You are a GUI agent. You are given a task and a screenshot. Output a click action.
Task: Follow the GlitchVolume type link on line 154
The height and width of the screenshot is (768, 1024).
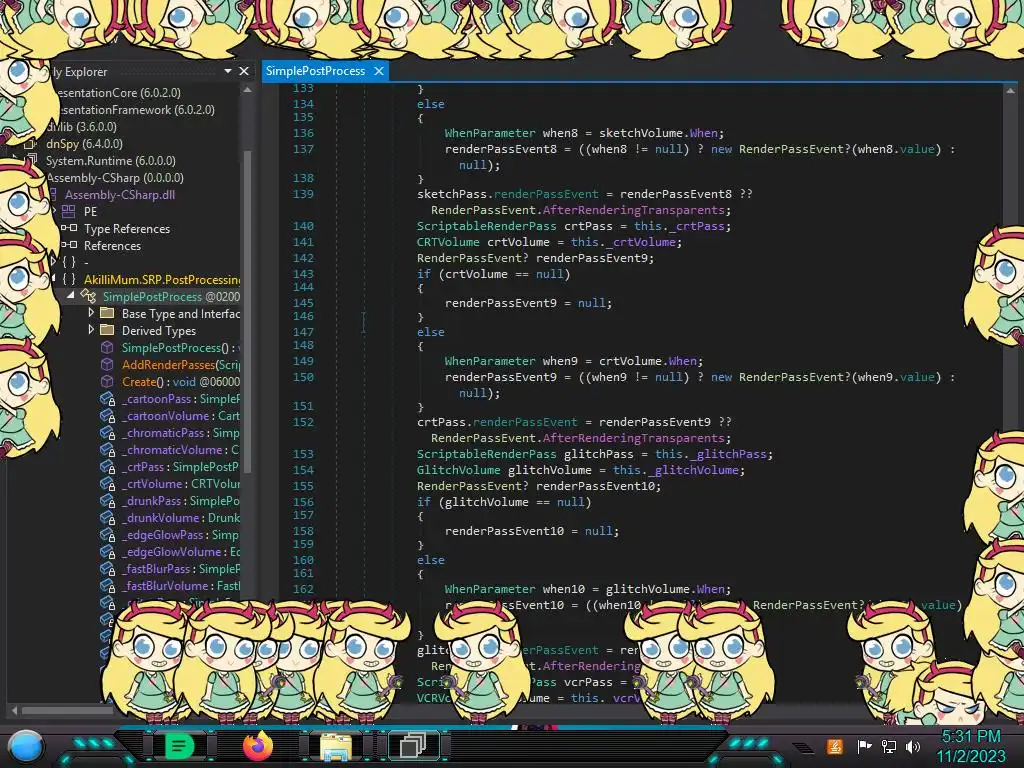[458, 470]
